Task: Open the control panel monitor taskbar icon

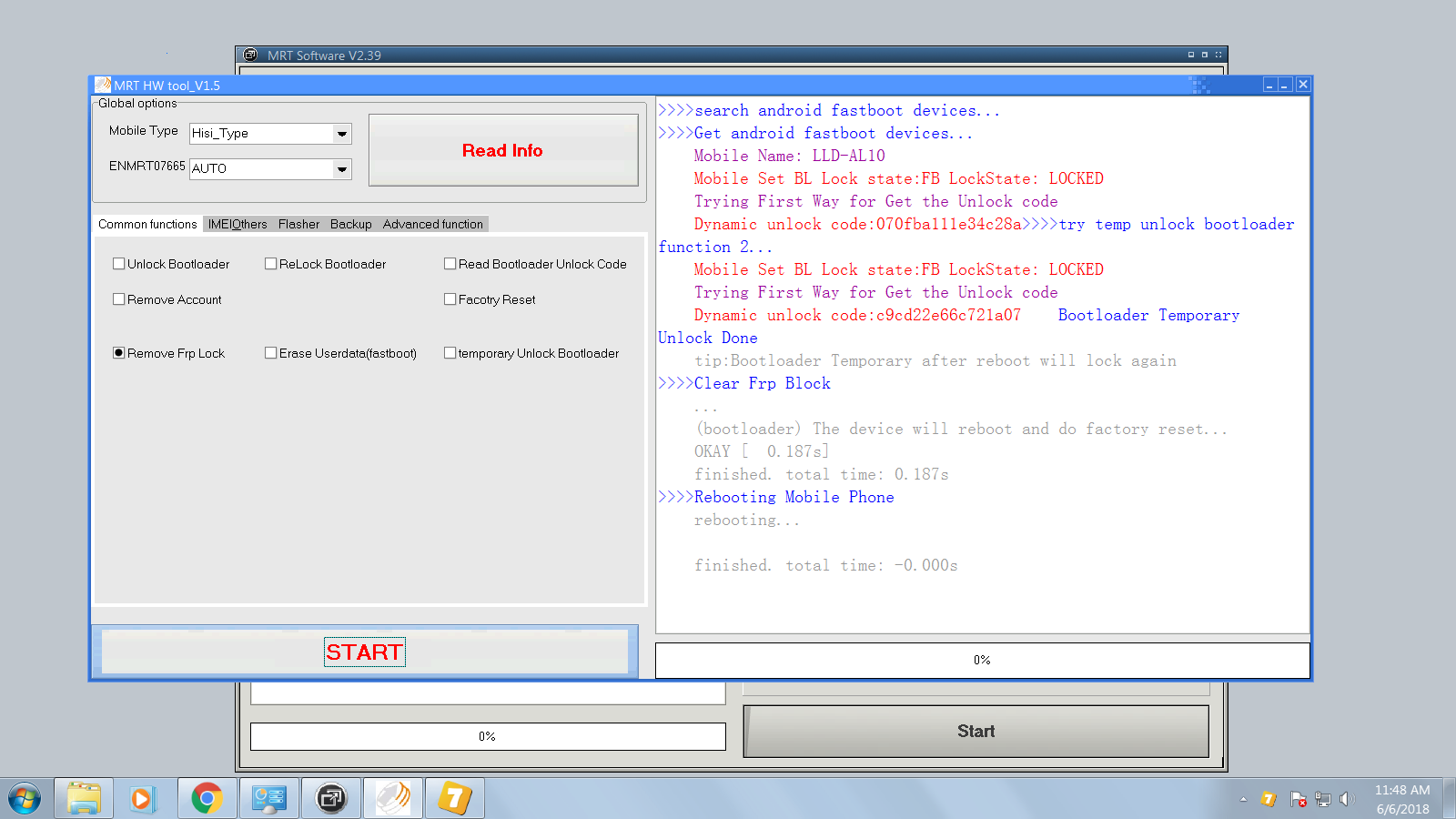Action: pos(269,799)
